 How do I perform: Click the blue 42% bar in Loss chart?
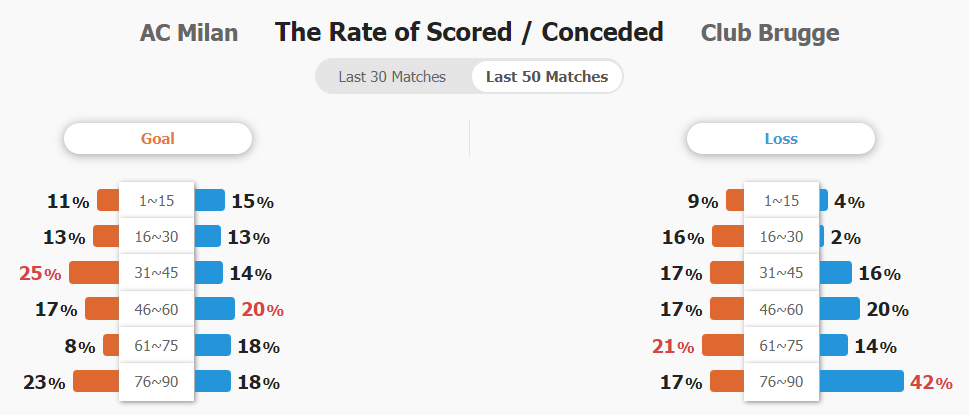coord(861,381)
